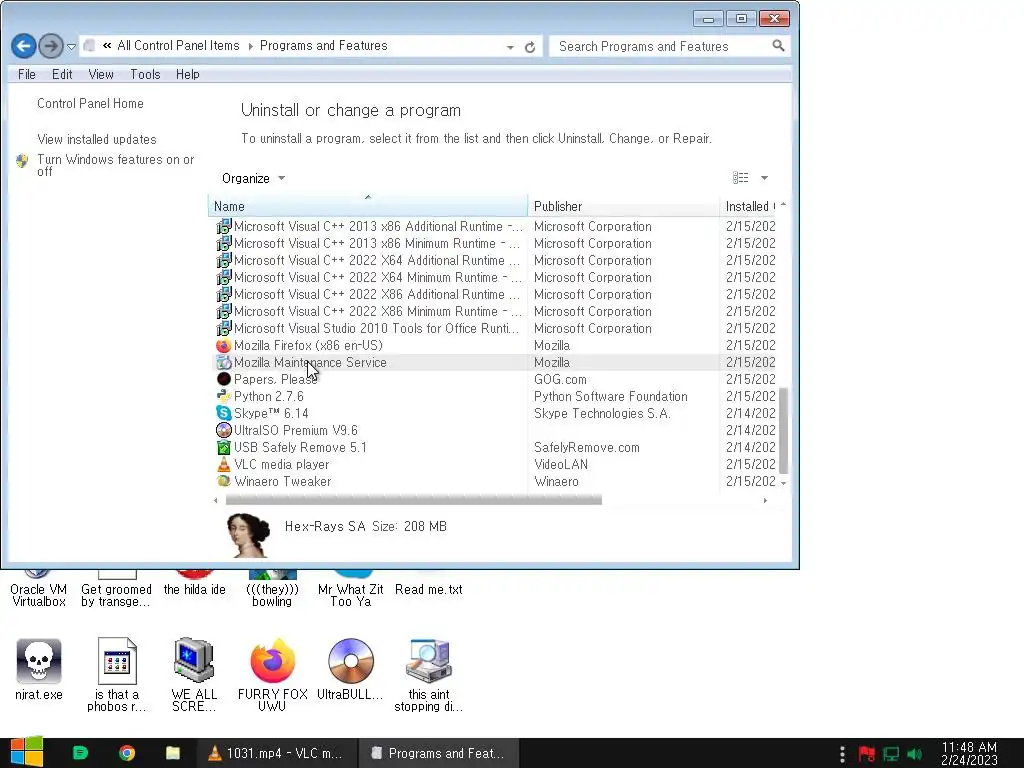1024x768 pixels.
Task: Refresh the Programs and Features list
Action: (530, 47)
